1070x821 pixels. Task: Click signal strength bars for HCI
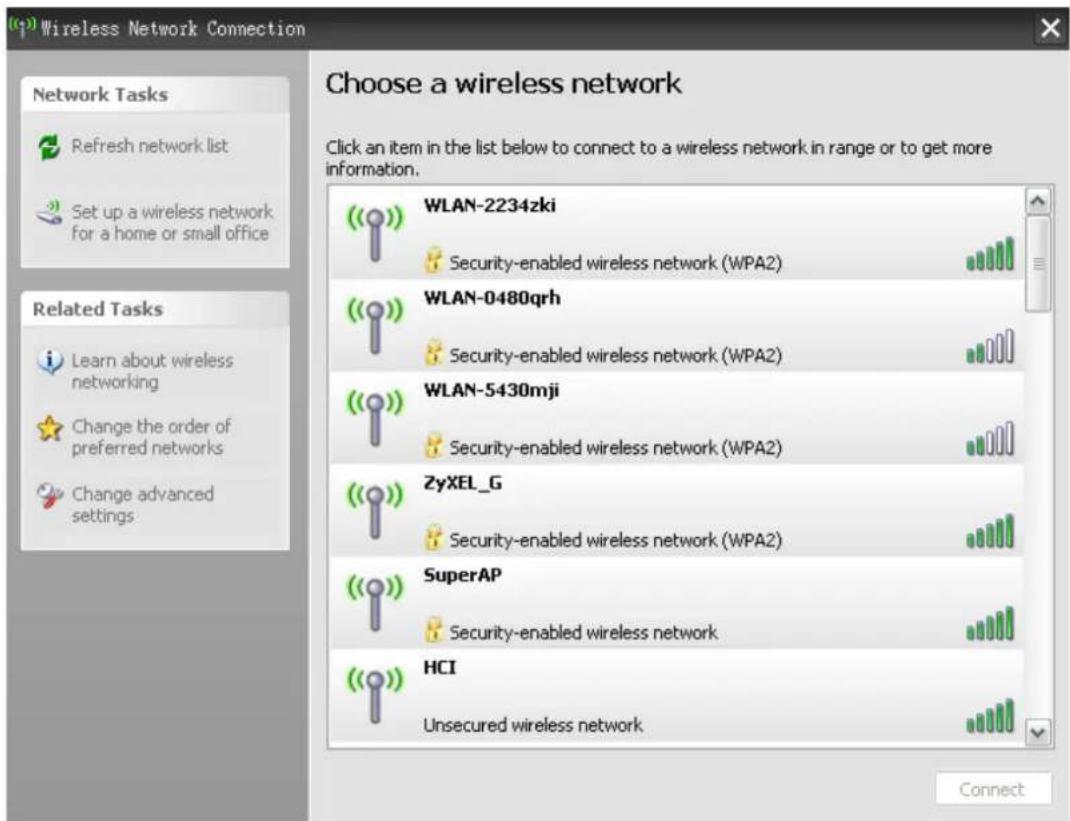pos(990,717)
